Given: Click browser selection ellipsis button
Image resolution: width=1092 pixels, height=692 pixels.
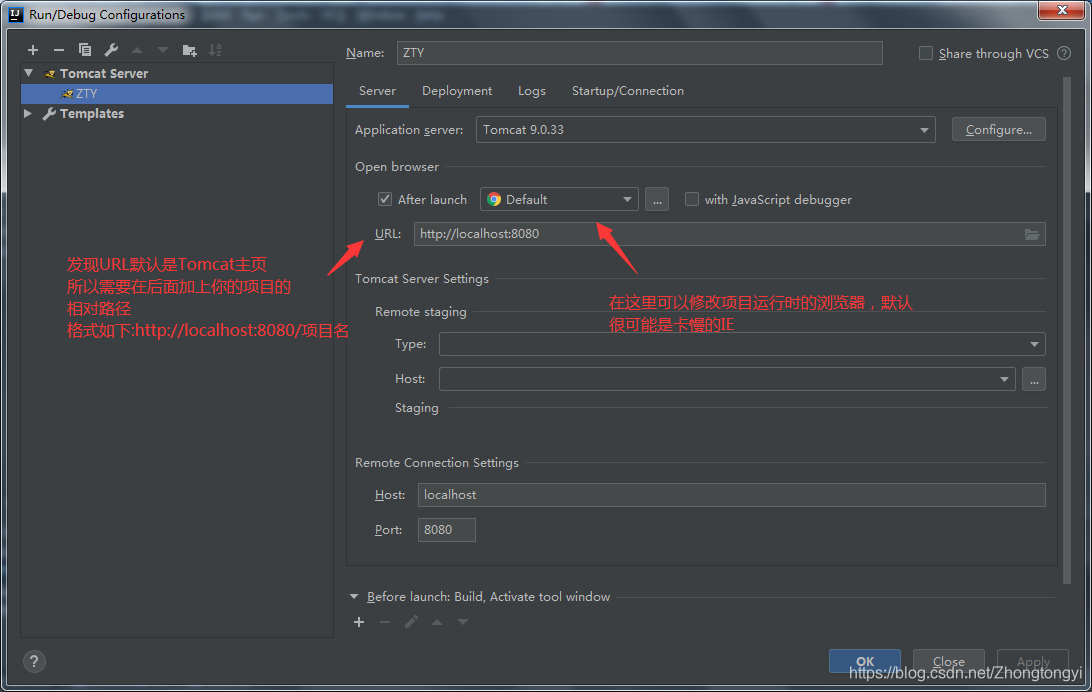Looking at the screenshot, I should click(x=657, y=199).
